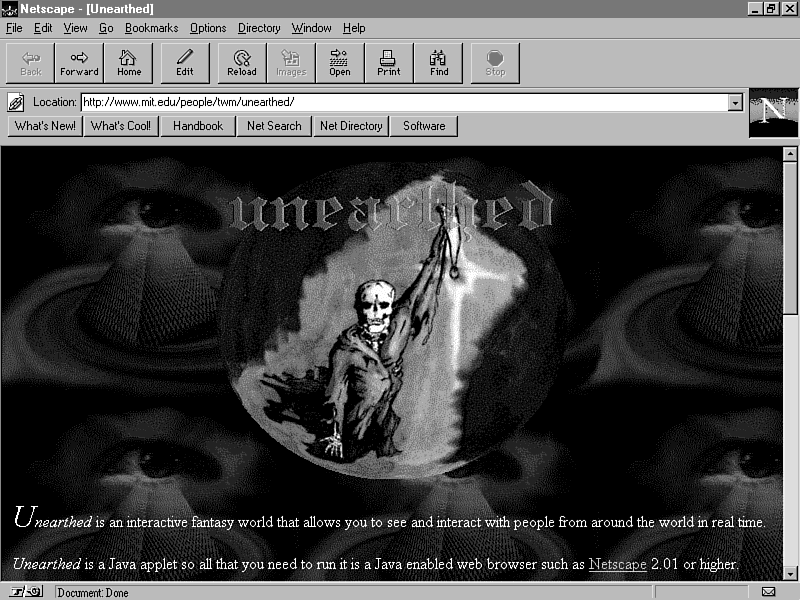
Task: Click the Back arrow toolbar button
Action: 31,62
